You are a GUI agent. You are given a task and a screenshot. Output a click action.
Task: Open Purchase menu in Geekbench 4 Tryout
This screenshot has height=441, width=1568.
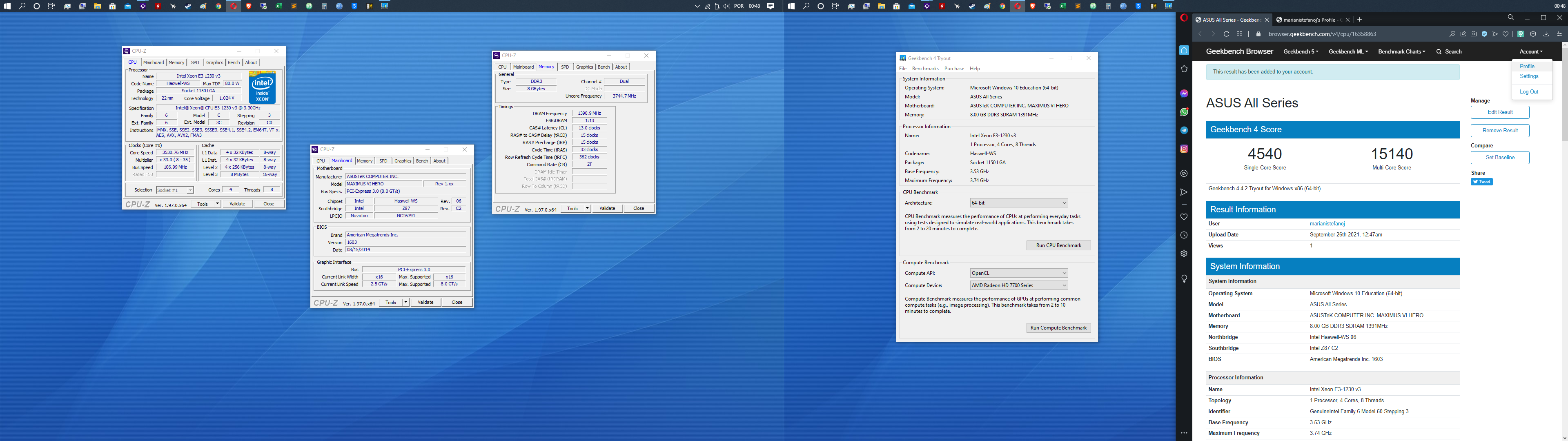(x=954, y=69)
